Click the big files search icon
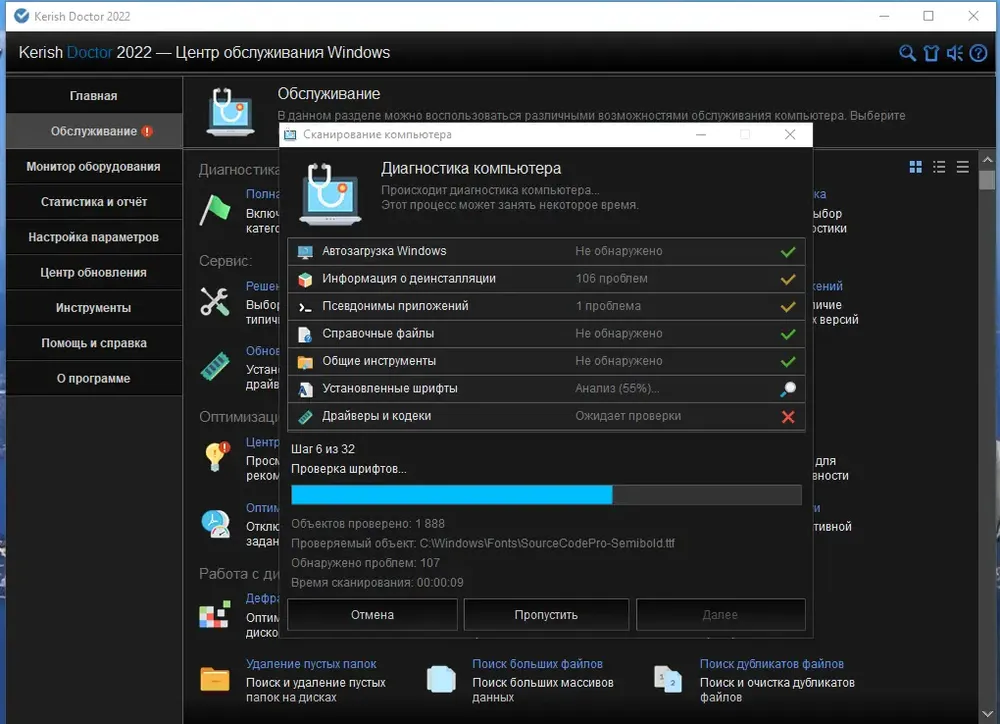 click(x=441, y=679)
